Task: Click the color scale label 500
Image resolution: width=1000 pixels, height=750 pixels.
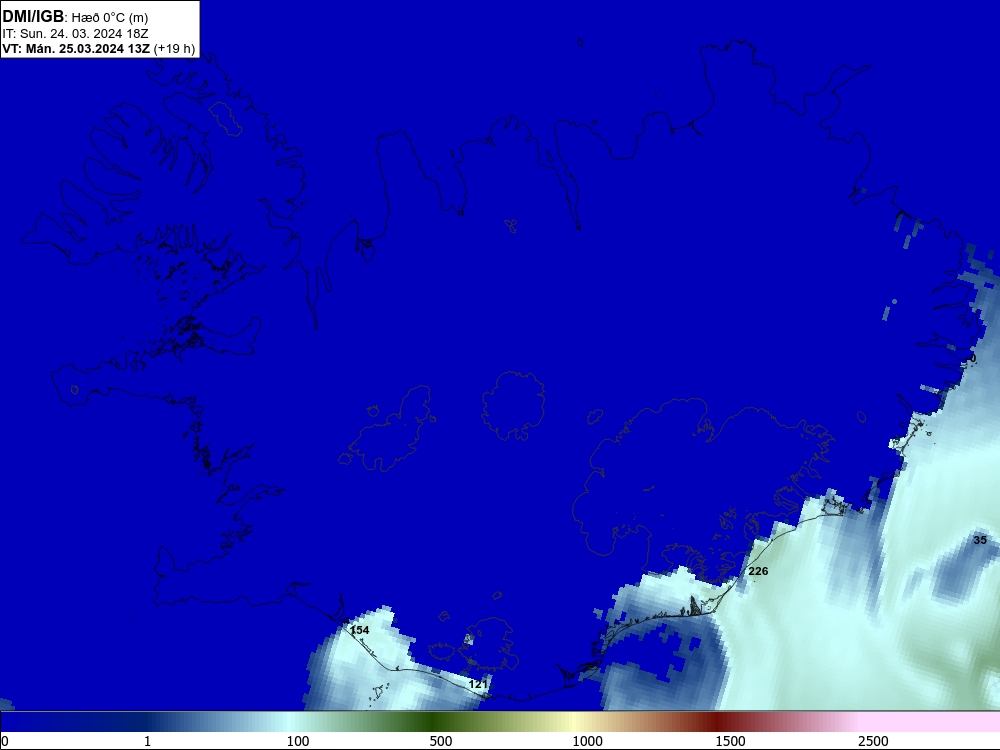Action: [441, 741]
